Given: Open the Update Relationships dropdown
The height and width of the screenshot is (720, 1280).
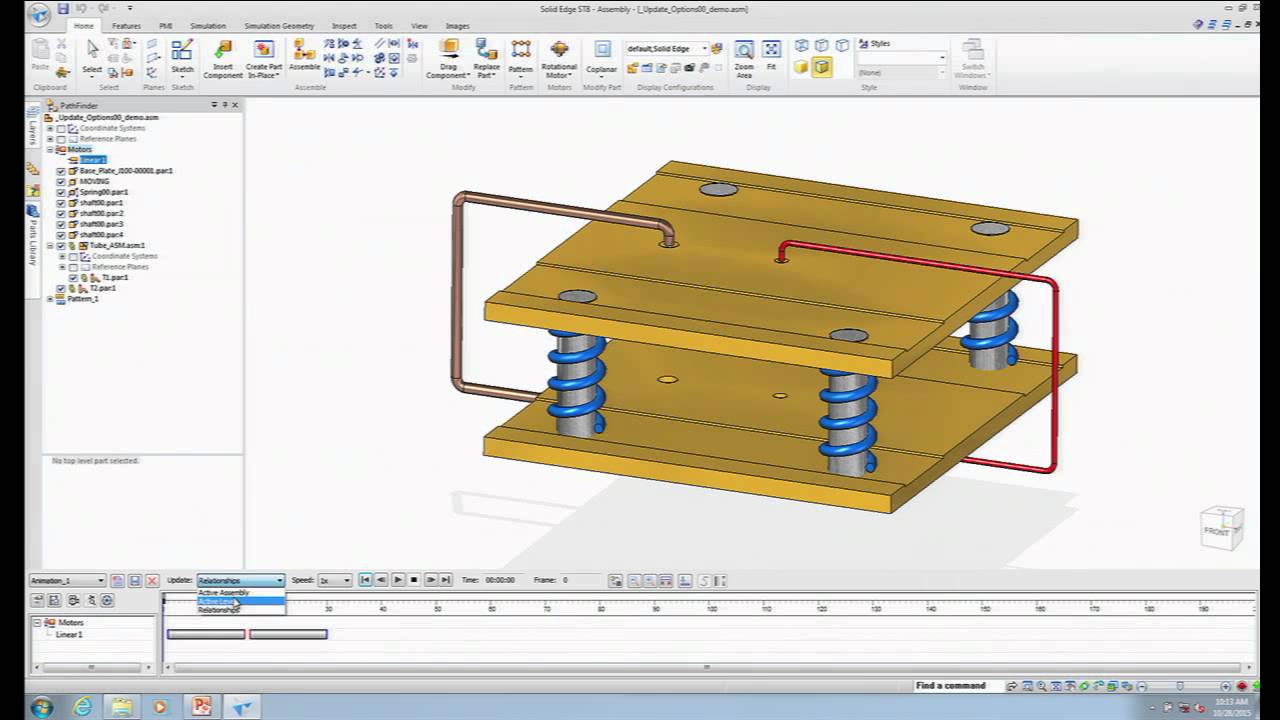Looking at the screenshot, I should tap(240, 580).
